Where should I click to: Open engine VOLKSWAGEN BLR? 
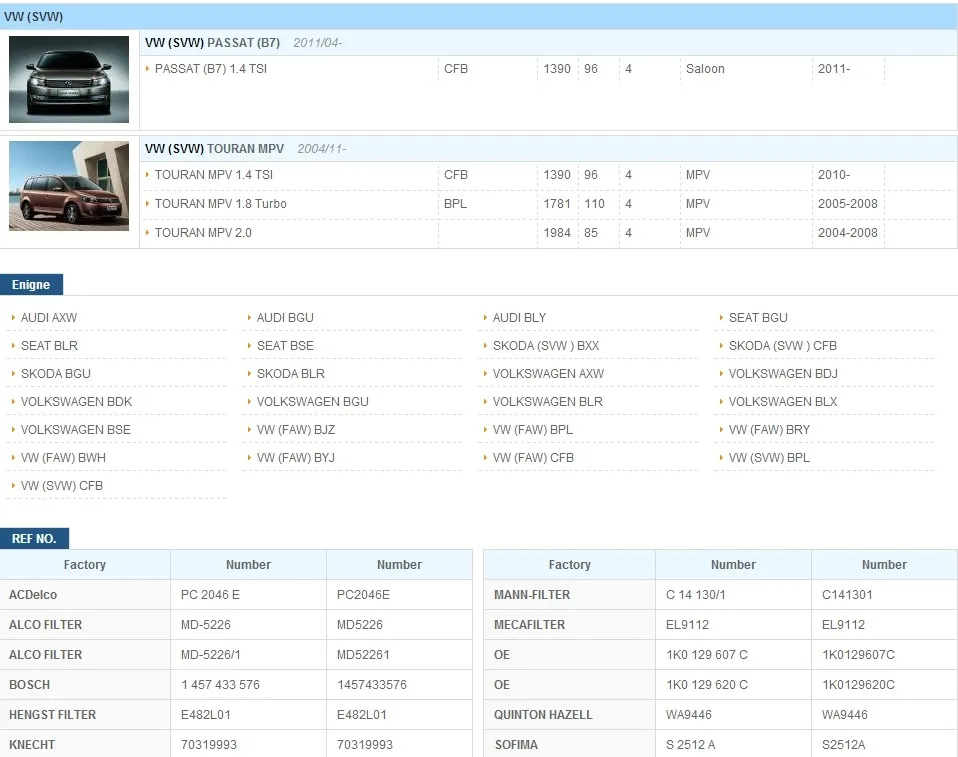547,402
